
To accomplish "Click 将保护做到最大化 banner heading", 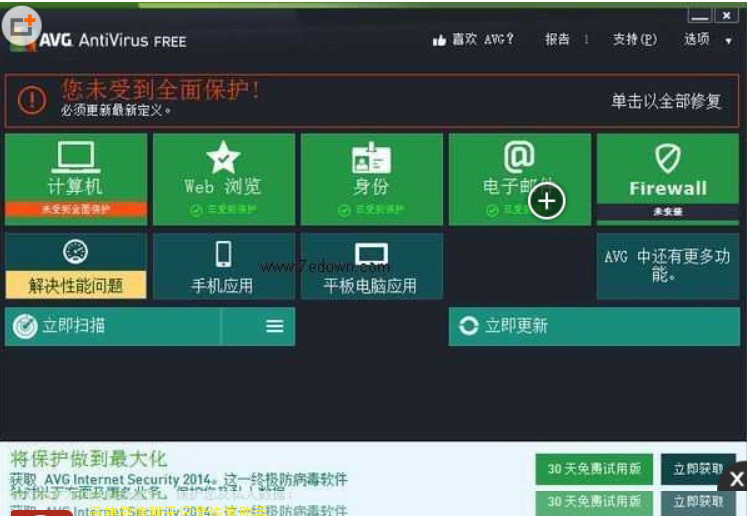I will 89,459.
